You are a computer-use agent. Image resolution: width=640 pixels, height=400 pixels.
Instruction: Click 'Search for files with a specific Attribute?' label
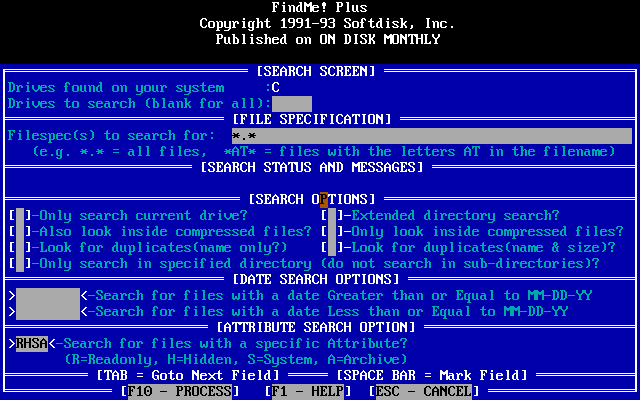(x=236, y=344)
